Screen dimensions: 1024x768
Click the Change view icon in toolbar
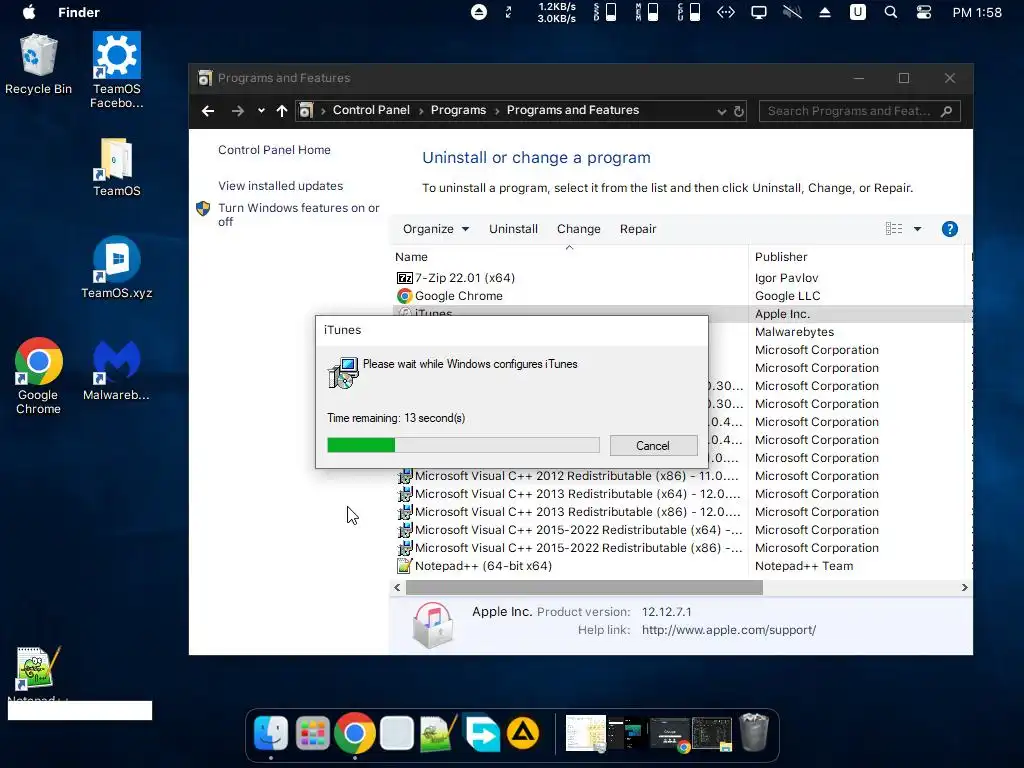click(x=894, y=229)
